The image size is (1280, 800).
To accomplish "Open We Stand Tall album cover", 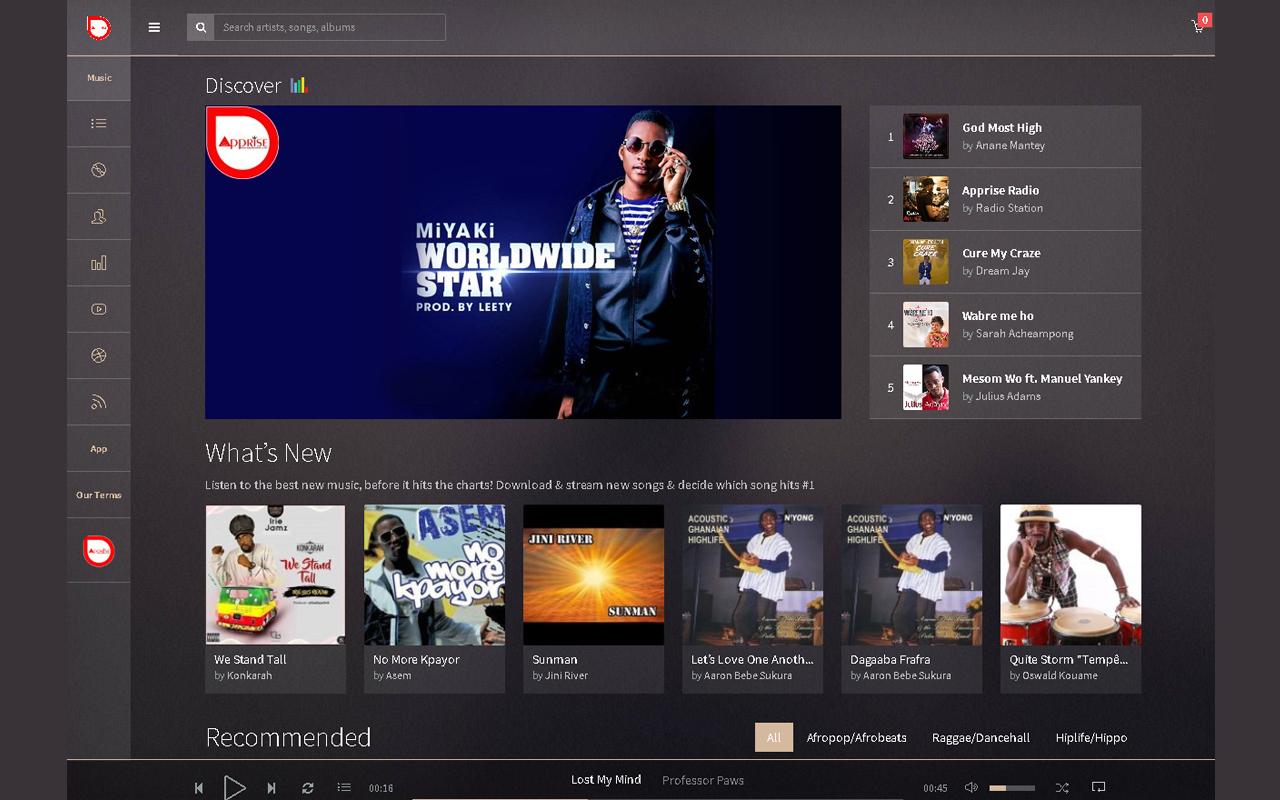I will [x=275, y=575].
